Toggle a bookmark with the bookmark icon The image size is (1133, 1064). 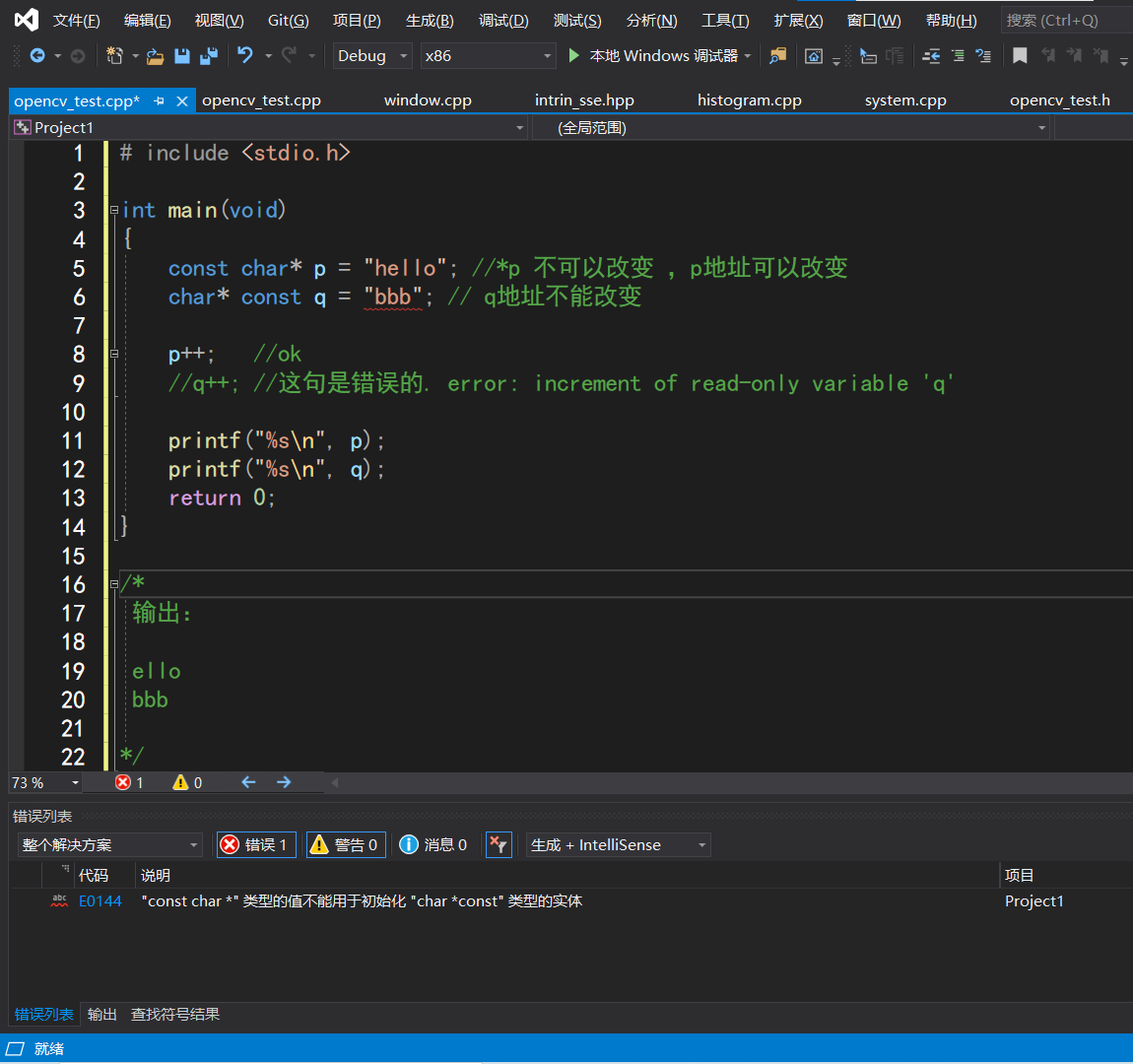[x=1019, y=56]
